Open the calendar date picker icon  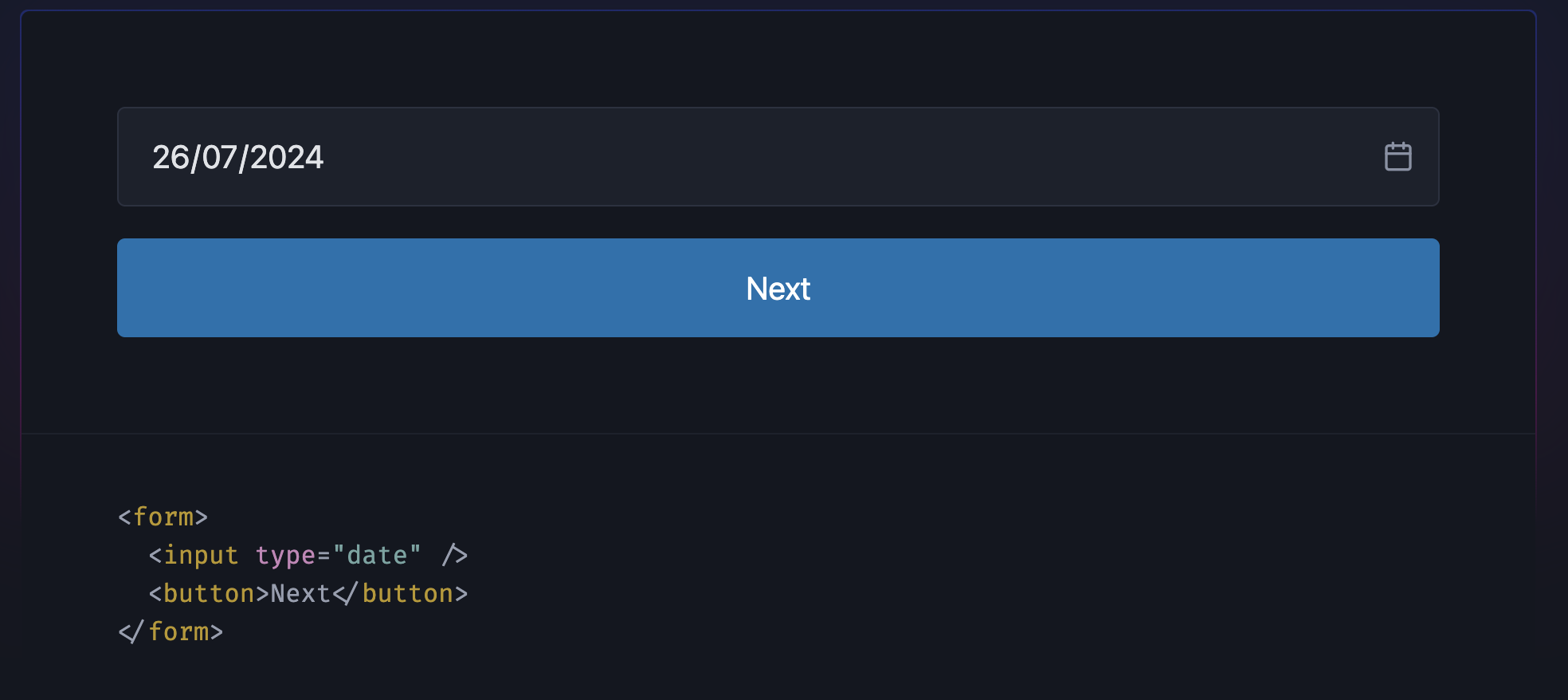[1400, 156]
